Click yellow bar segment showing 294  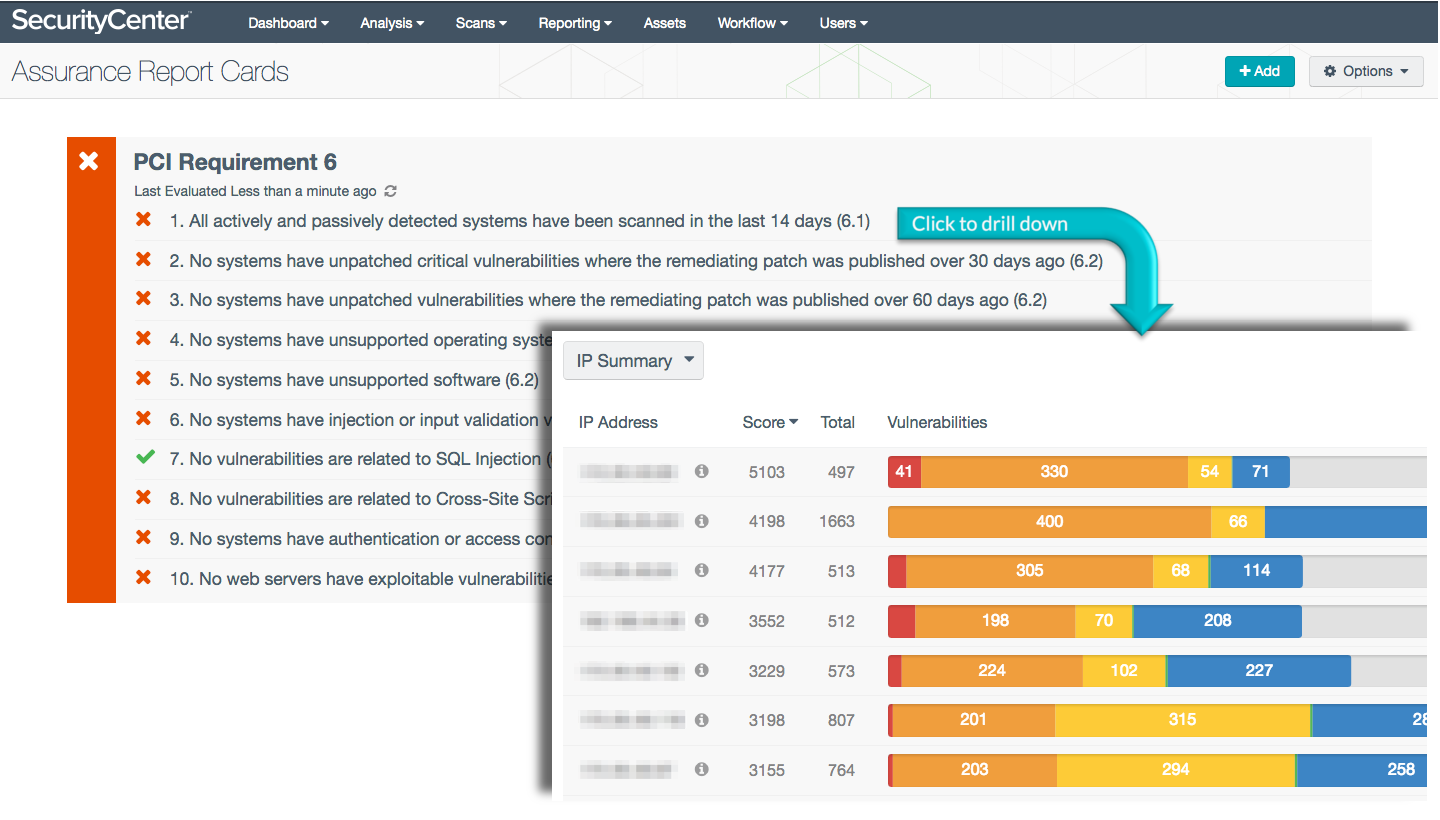tap(1176, 769)
